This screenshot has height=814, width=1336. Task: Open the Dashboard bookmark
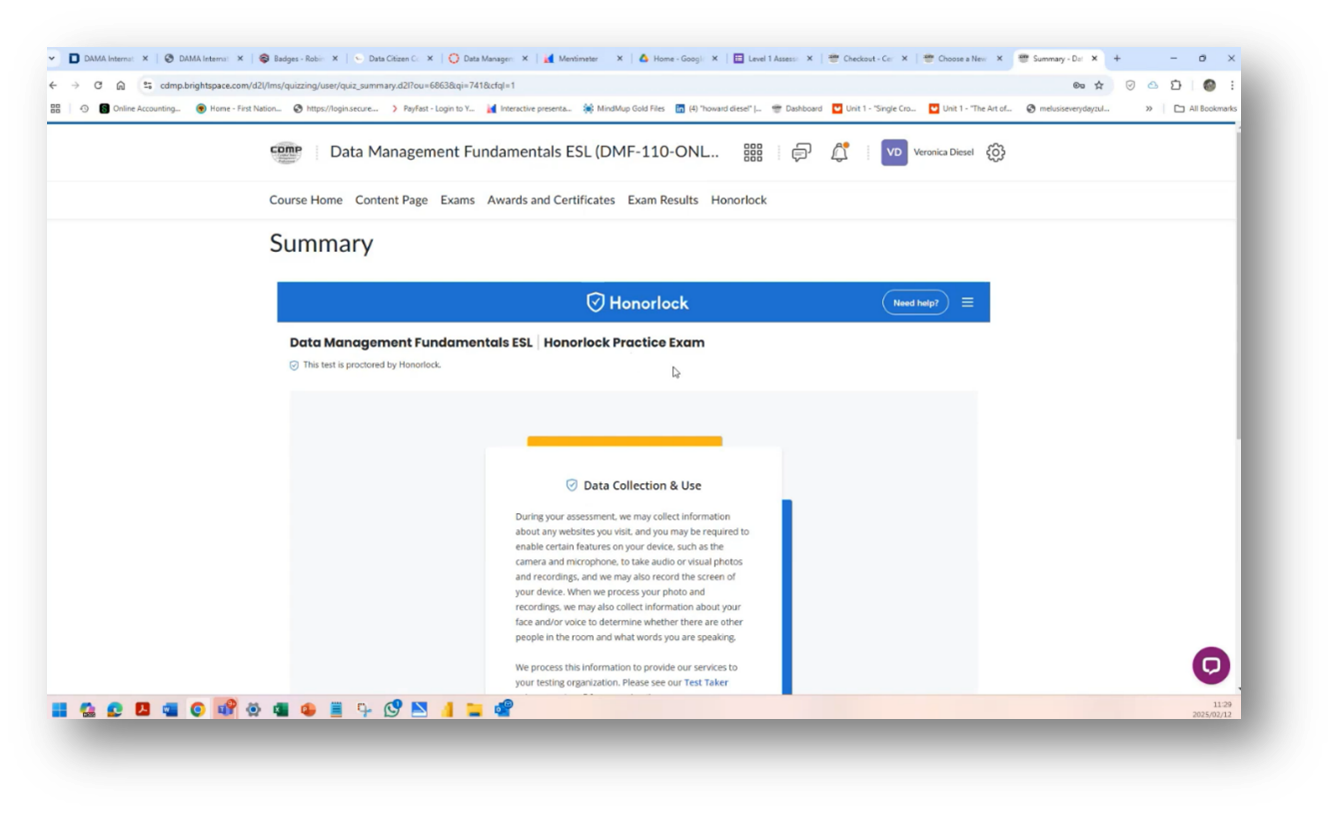pos(797,108)
